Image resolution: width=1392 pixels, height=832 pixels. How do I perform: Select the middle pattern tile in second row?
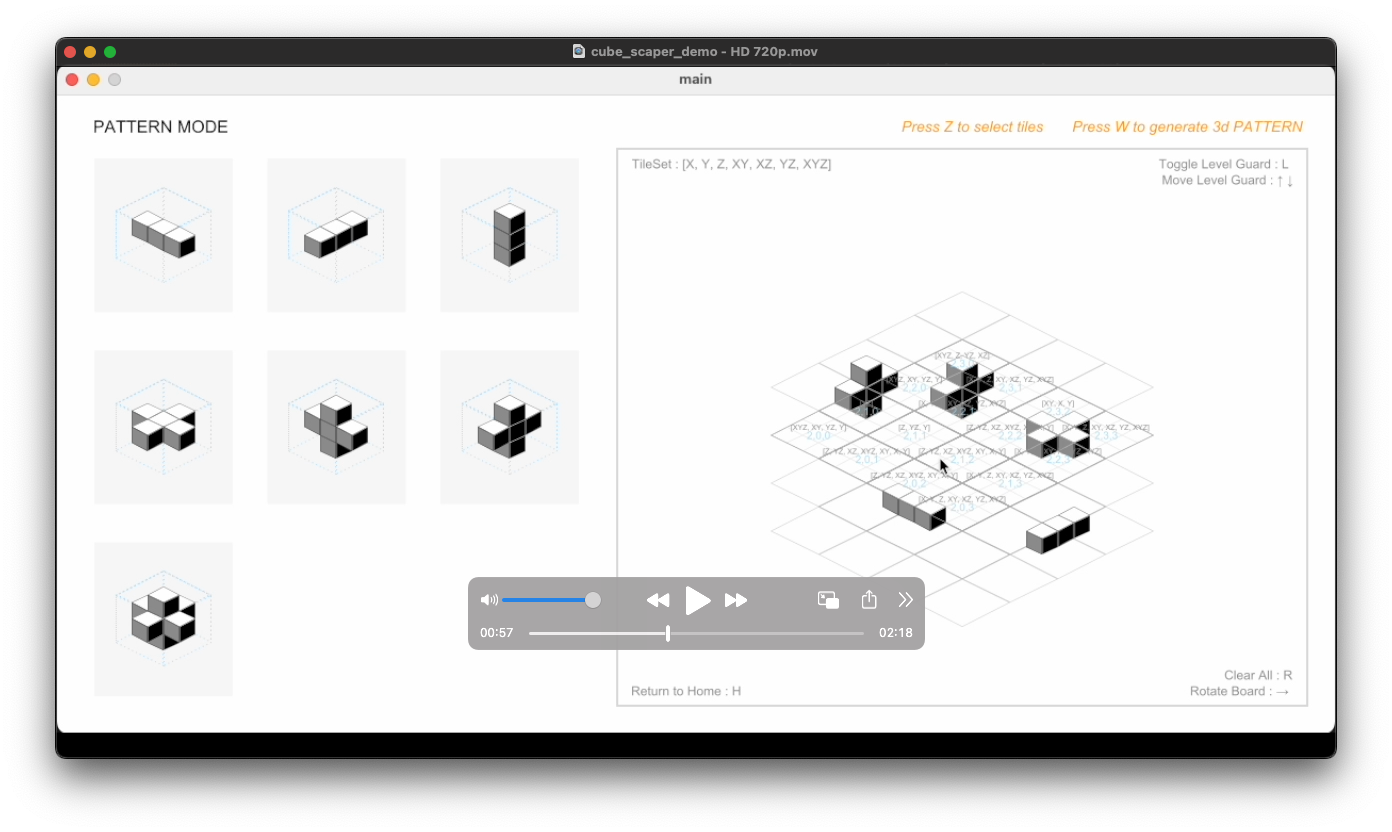click(336, 427)
